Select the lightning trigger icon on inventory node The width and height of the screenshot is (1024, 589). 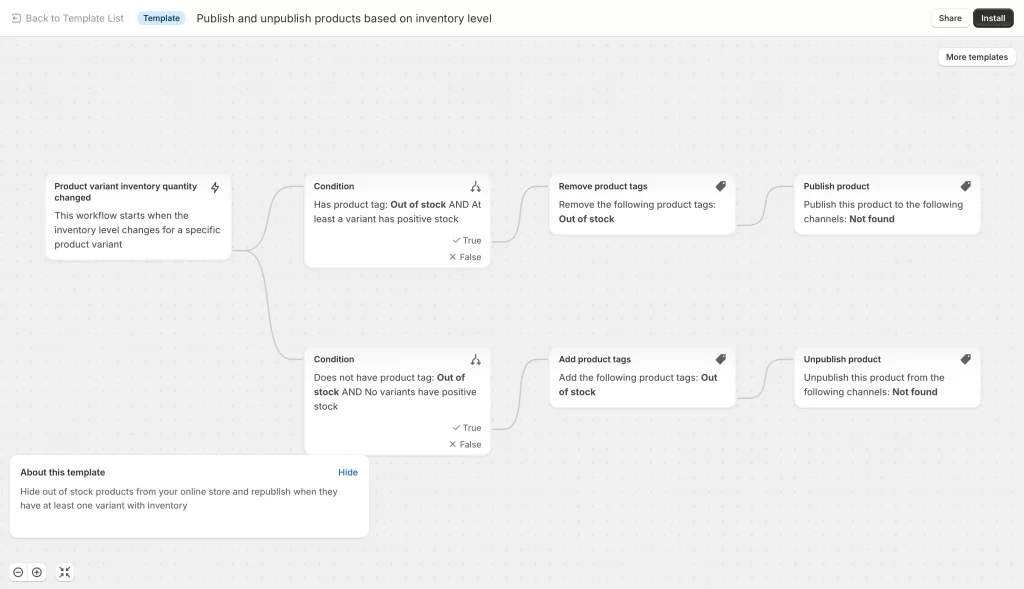pyautogui.click(x=215, y=186)
